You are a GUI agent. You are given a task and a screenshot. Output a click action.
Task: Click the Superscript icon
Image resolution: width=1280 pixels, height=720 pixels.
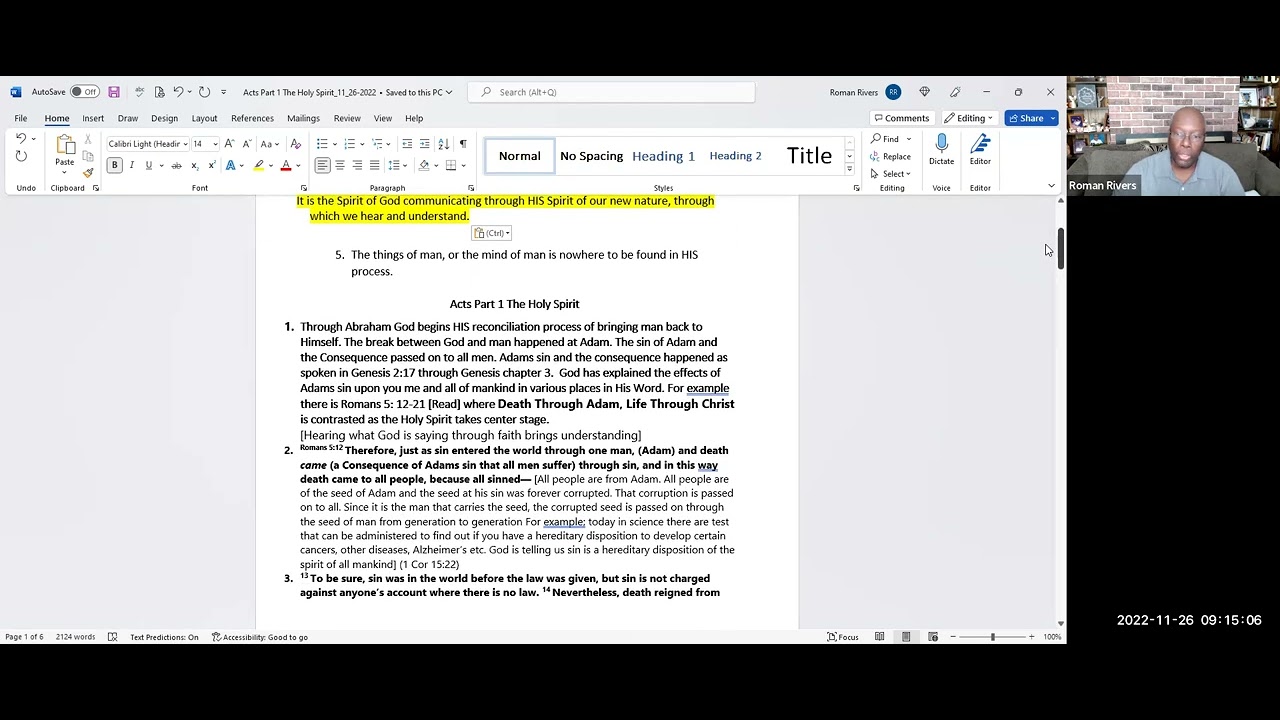[x=211, y=165]
